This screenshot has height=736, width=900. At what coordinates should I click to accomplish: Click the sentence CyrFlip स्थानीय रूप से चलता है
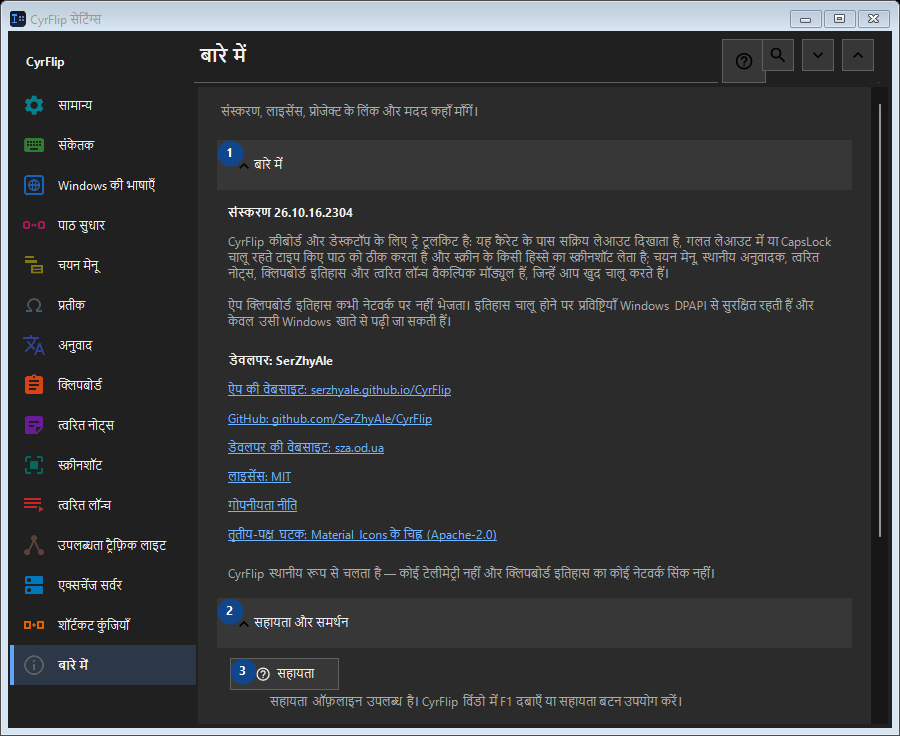[x=471, y=574]
